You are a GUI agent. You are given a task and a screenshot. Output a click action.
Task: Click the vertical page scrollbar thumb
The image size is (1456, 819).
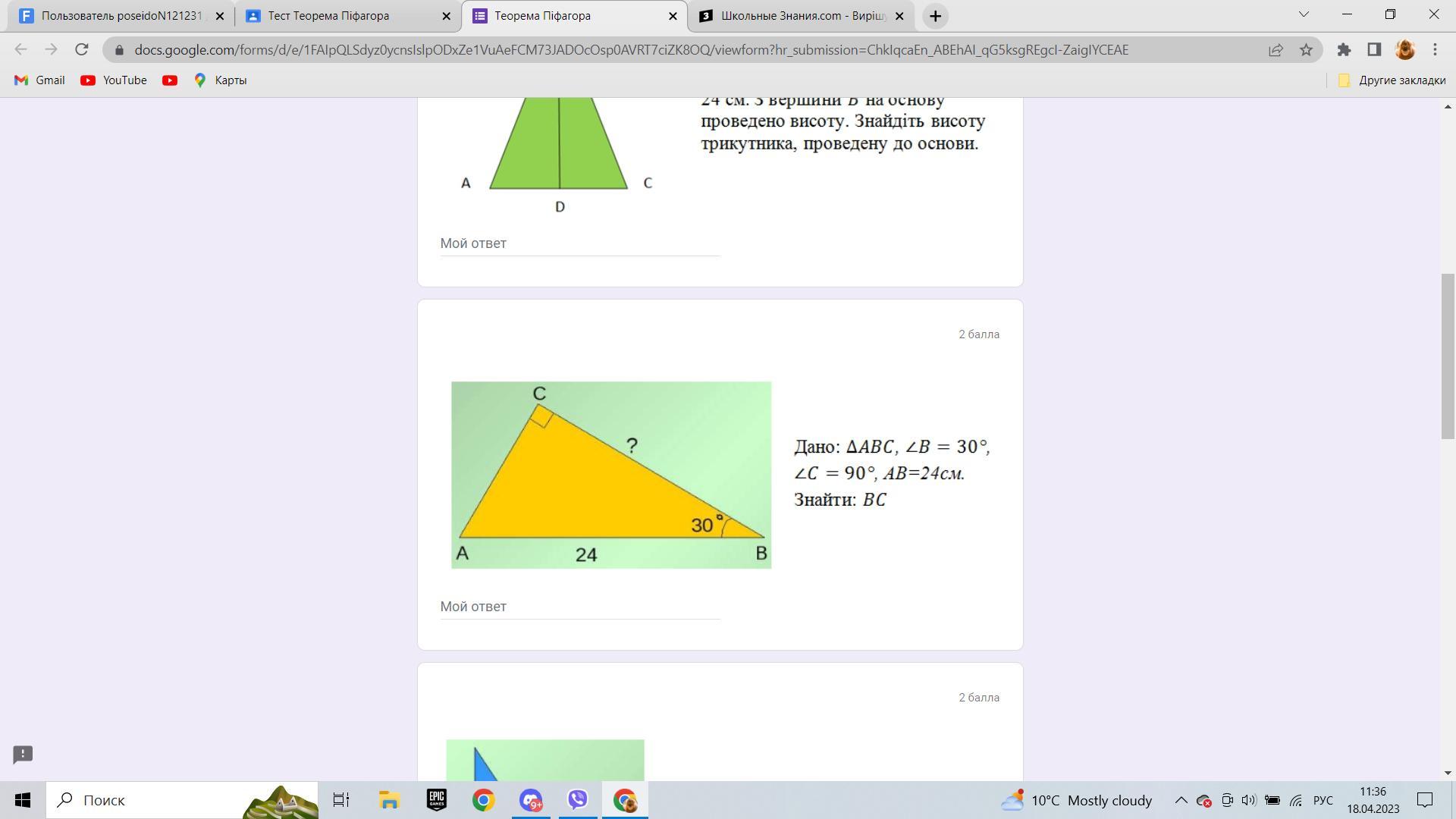coord(1448,356)
